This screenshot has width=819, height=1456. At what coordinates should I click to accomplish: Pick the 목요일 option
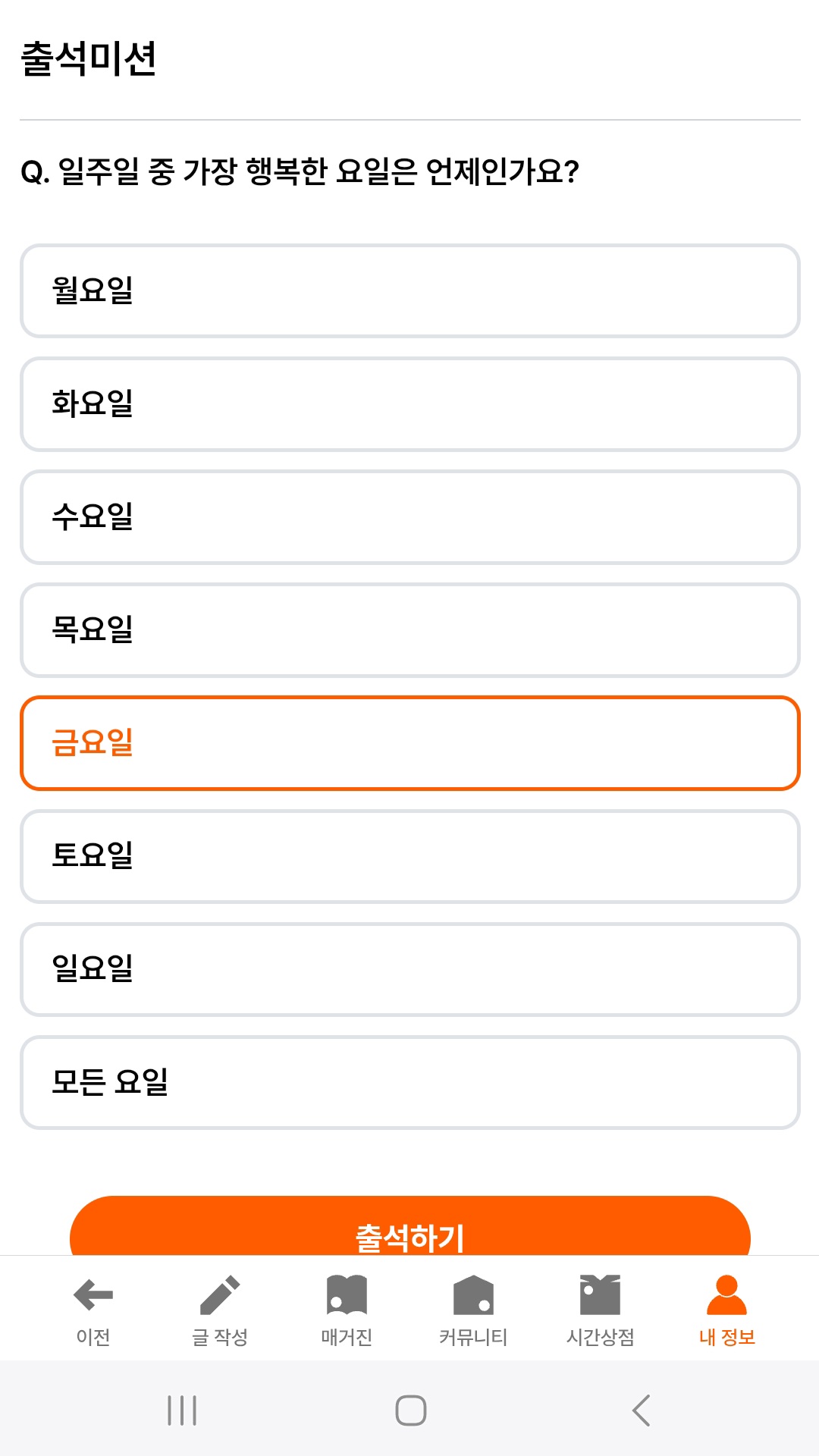point(410,630)
